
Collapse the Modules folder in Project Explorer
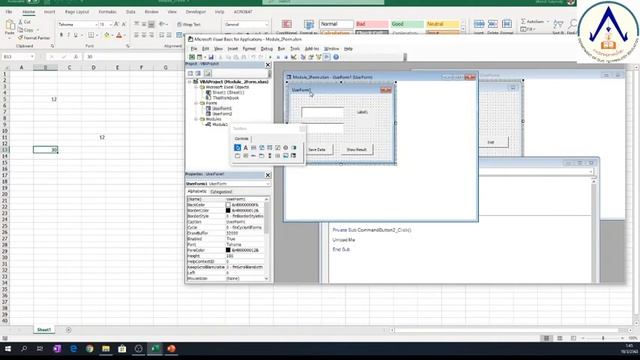pyautogui.click(x=196, y=119)
